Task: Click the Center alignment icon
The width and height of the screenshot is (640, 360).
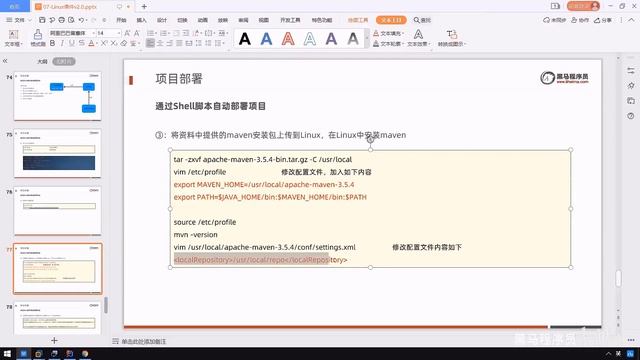Action: [x=160, y=43]
